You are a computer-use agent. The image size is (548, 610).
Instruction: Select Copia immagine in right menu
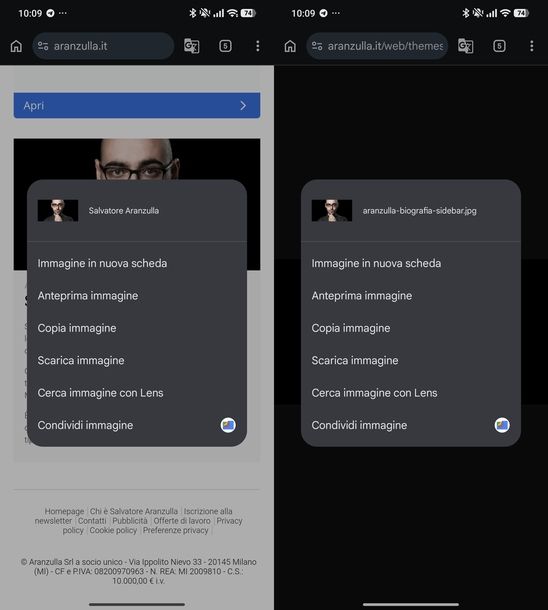pyautogui.click(x=411, y=328)
